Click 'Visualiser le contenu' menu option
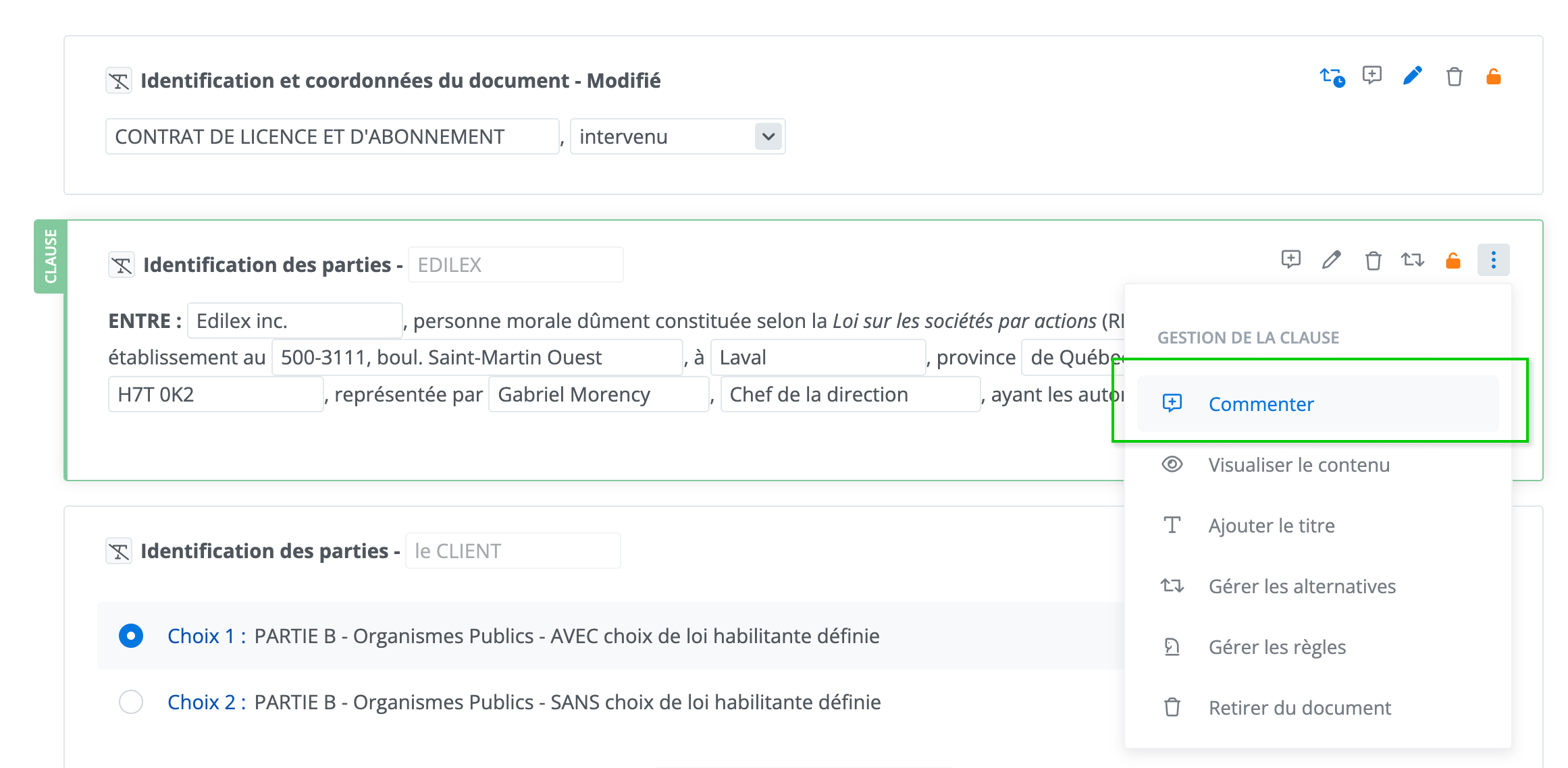This screenshot has width=1568, height=768. 1299,465
